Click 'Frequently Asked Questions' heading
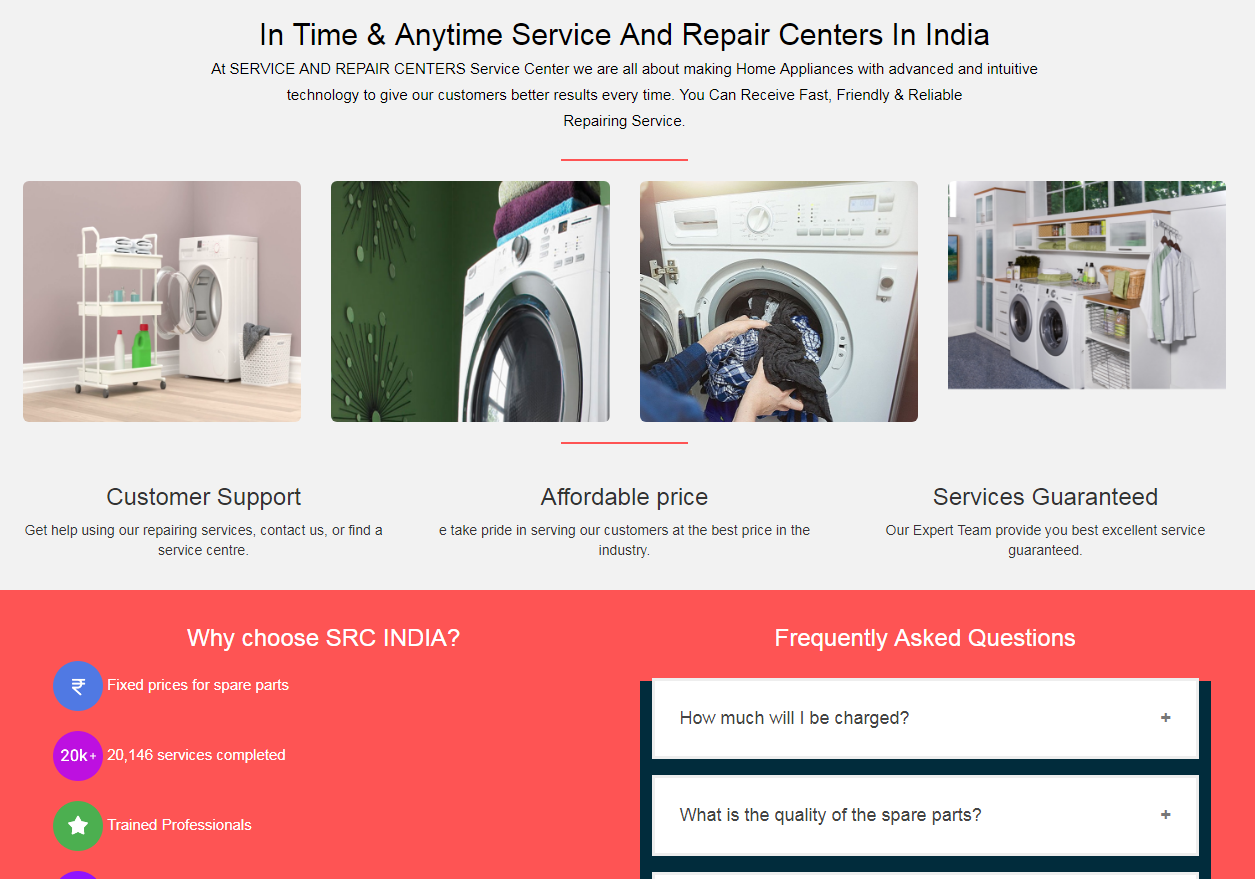Image resolution: width=1255 pixels, height=879 pixels. (925, 638)
